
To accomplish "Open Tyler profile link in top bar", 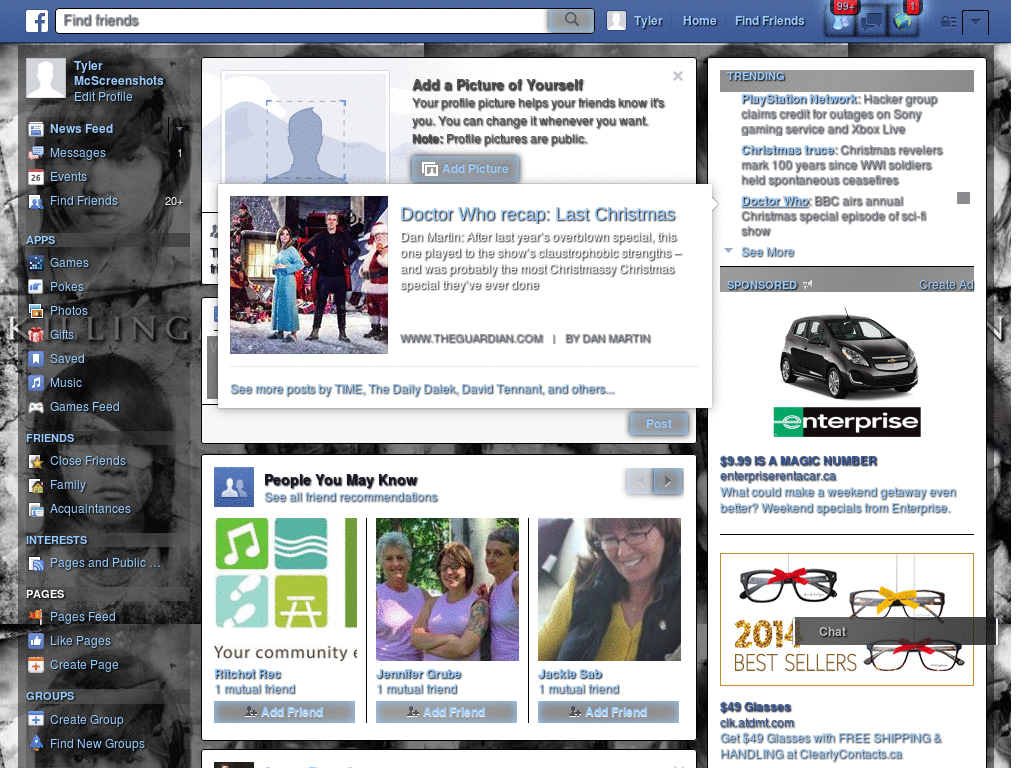I will click(x=635, y=21).
